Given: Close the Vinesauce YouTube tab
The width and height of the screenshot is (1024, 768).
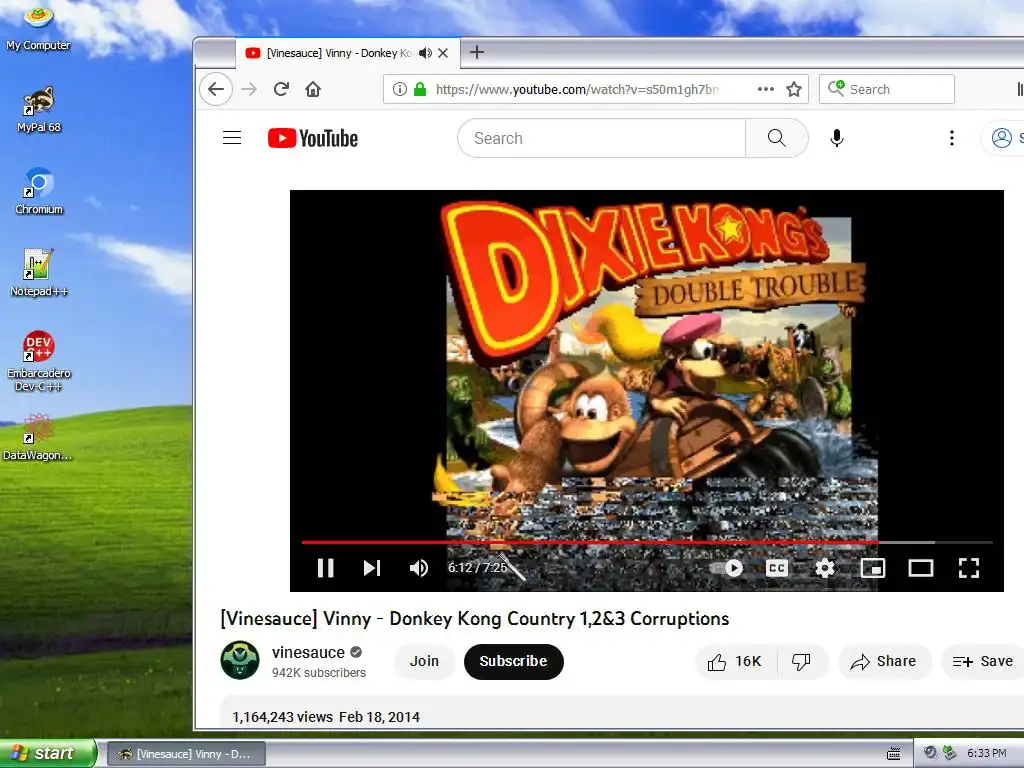Looking at the screenshot, I should point(443,53).
